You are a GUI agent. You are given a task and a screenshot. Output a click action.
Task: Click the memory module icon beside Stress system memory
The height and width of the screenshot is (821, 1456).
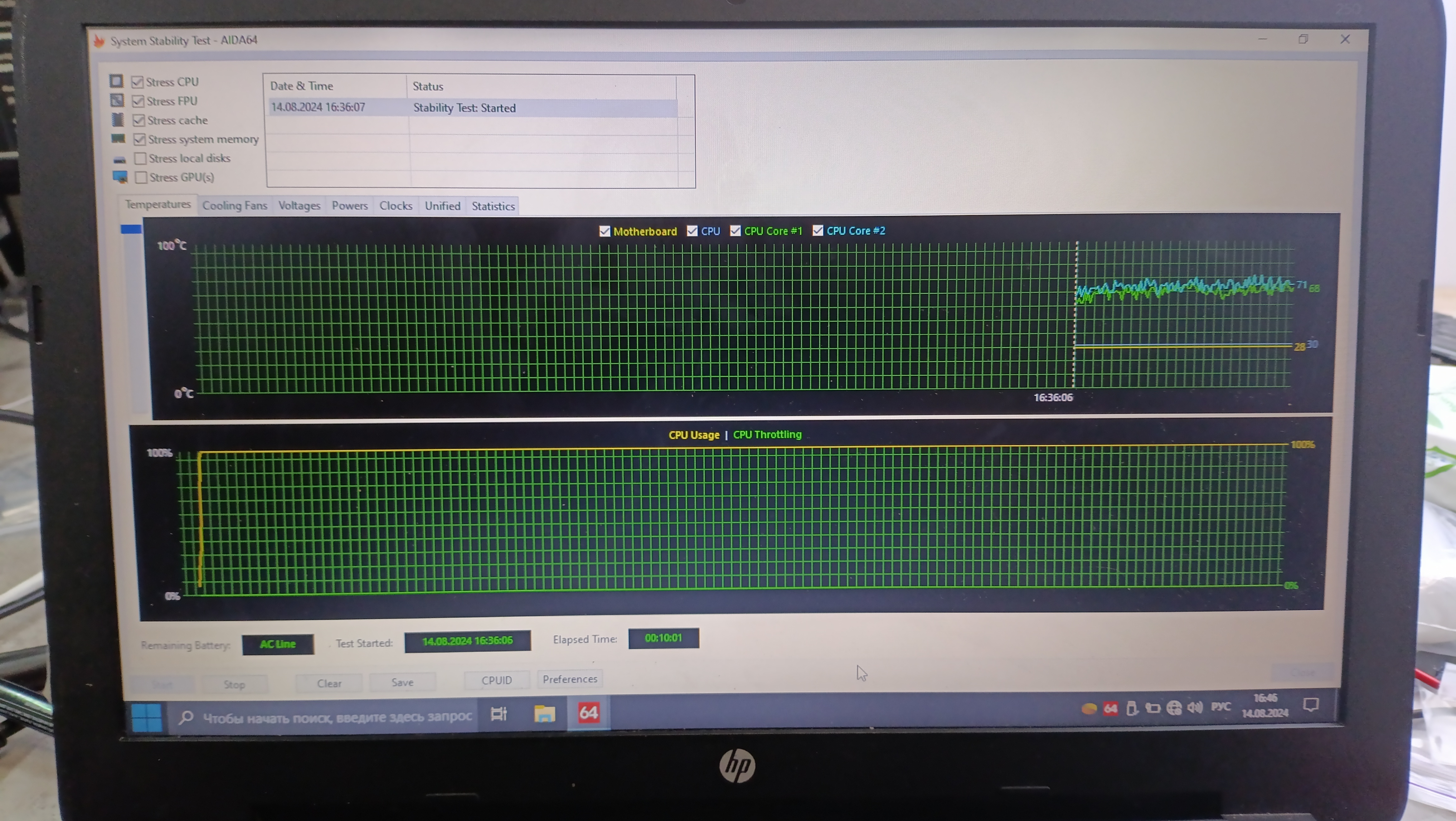[118, 139]
